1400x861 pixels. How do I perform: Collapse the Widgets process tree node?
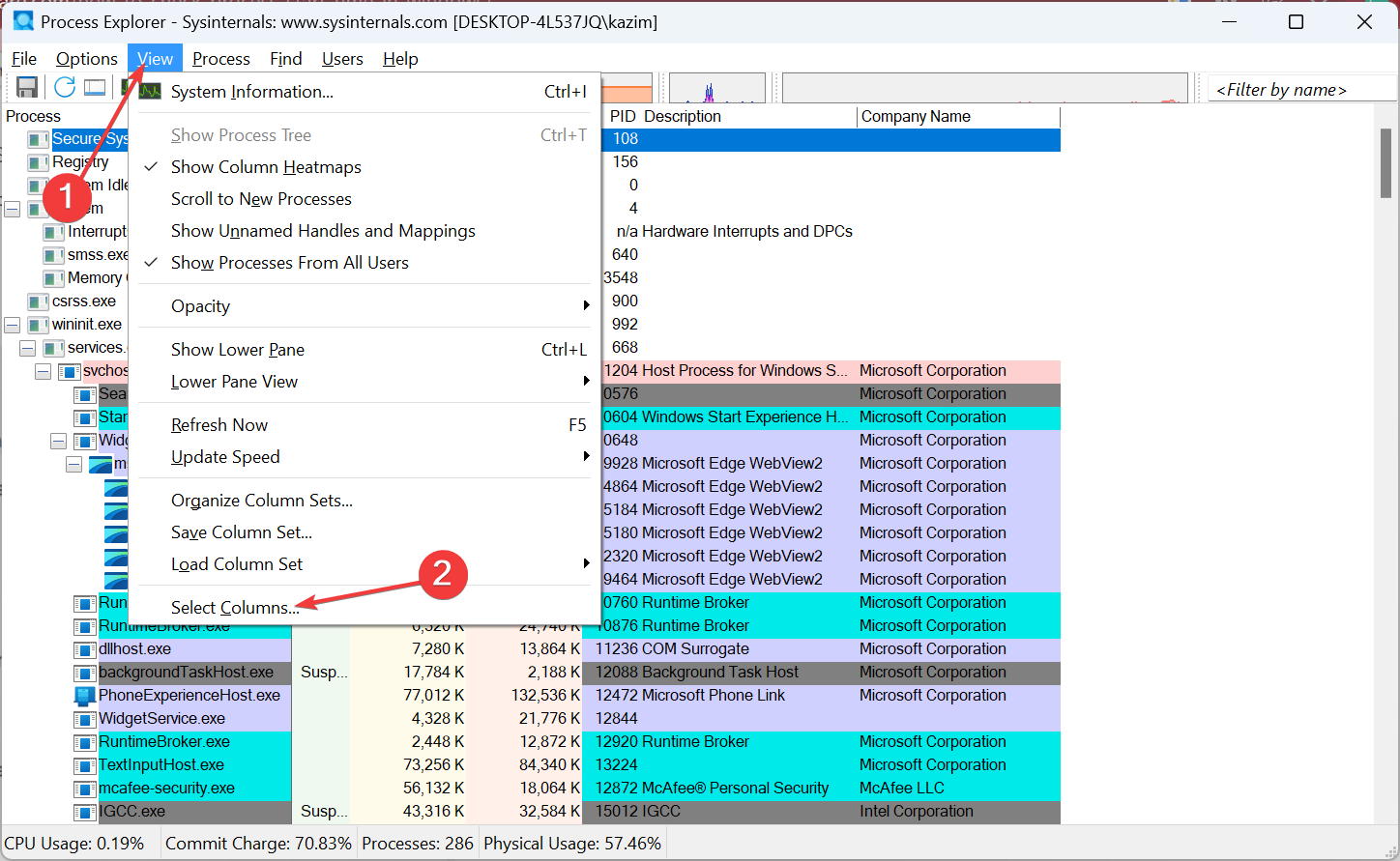coord(59,441)
